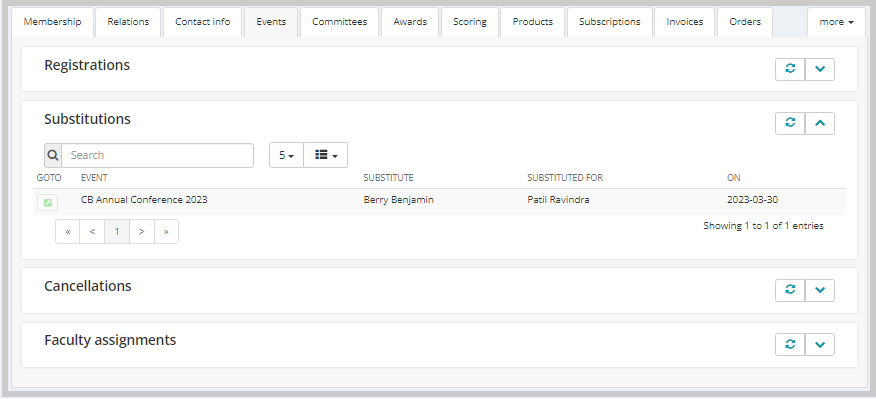
Task: Click the CB Annual Conference 2023 cell
Action: tap(144, 200)
